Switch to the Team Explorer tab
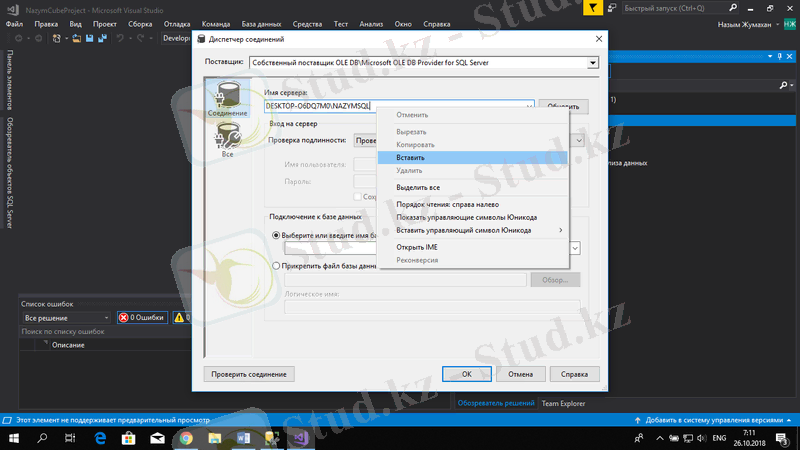Image resolution: width=800 pixels, height=450 pixels. pyautogui.click(x=563, y=403)
